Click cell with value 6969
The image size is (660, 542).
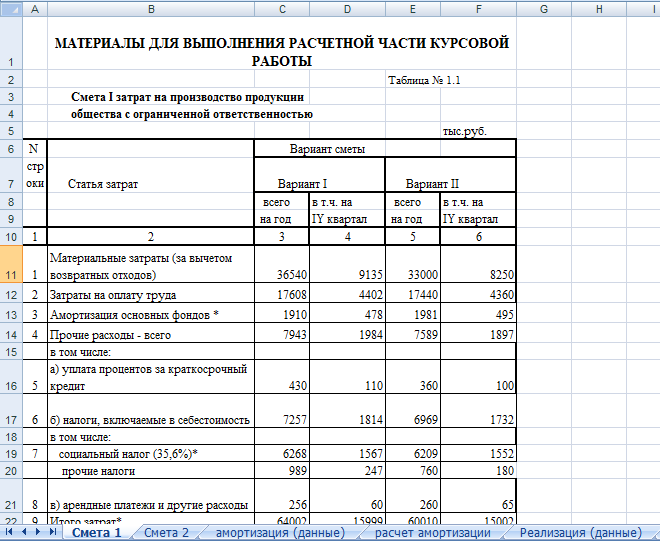[x=413, y=411]
